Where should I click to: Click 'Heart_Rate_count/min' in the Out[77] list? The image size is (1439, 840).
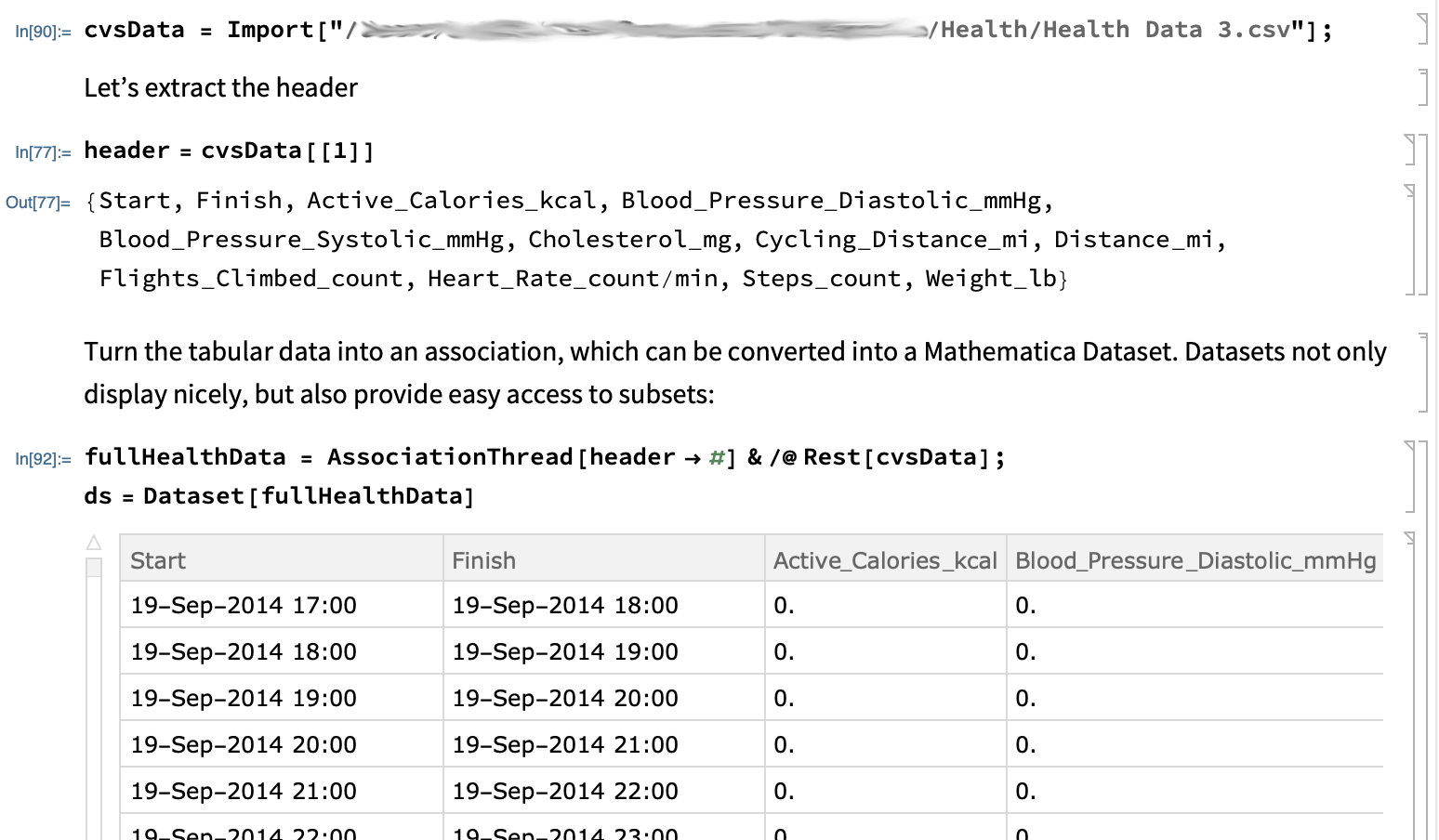(573, 279)
